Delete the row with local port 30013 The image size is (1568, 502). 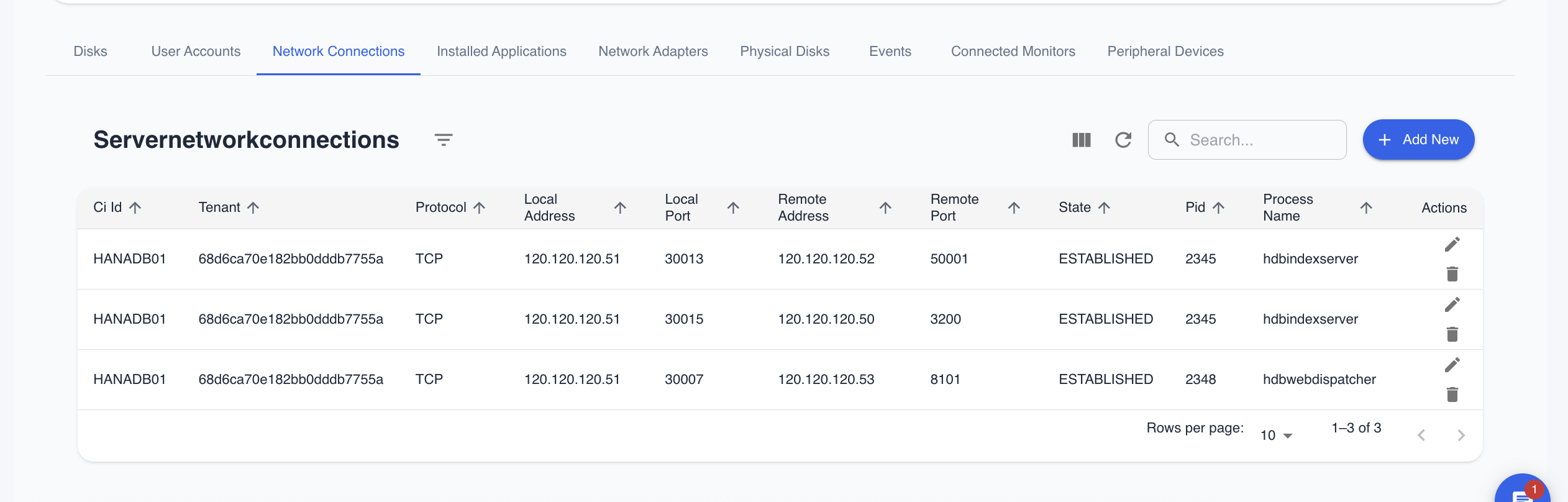[1452, 274]
